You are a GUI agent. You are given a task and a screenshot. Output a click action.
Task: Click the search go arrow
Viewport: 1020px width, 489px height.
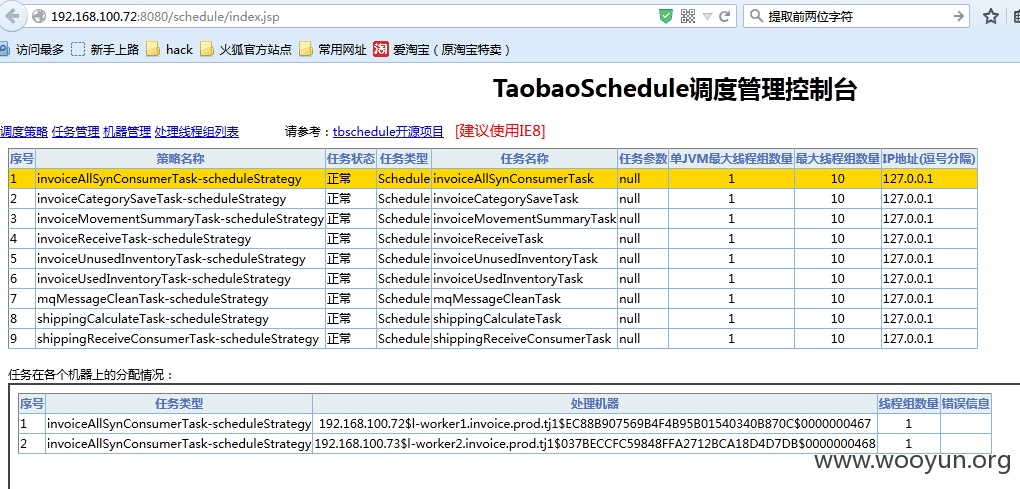point(958,16)
